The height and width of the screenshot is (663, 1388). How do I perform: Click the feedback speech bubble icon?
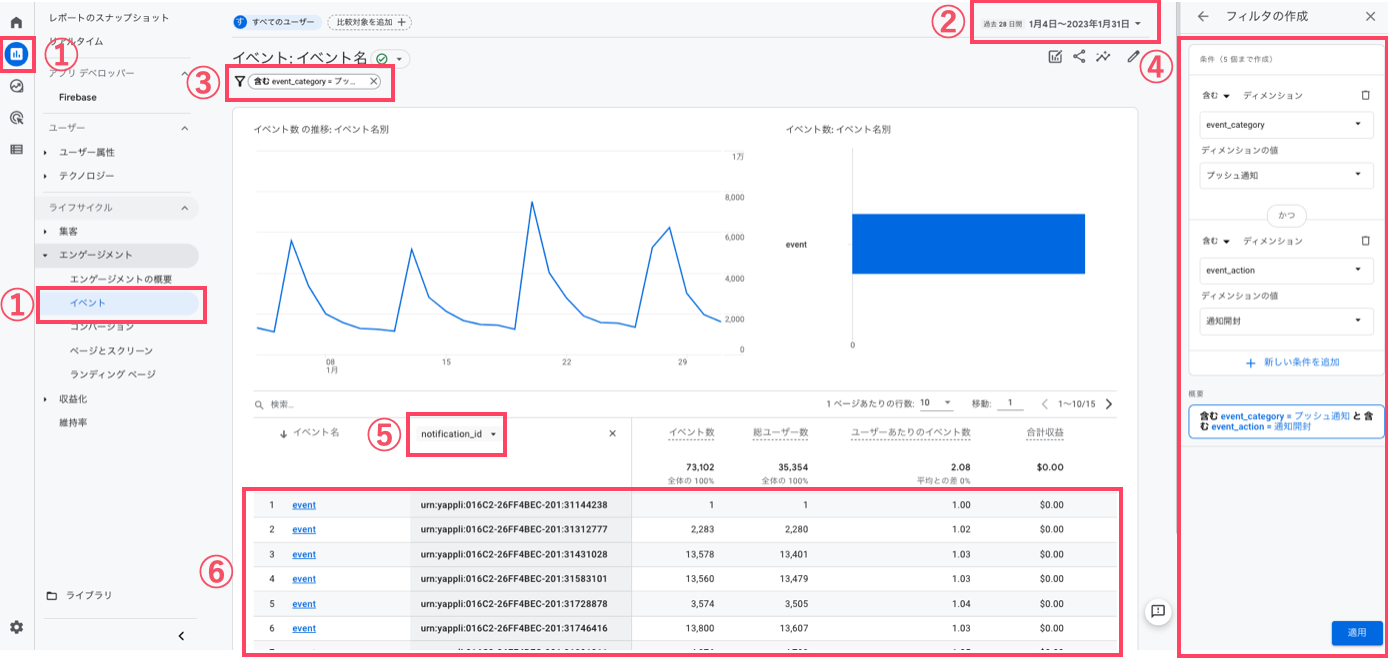[x=1157, y=612]
